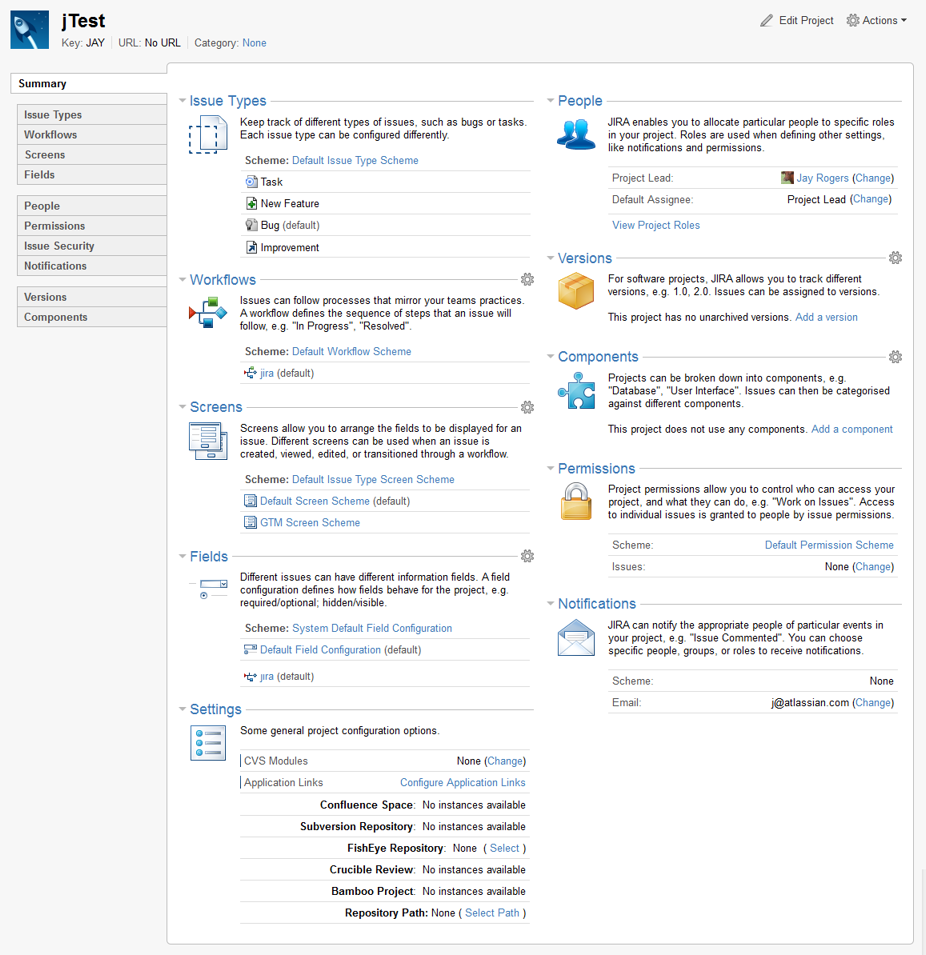The height and width of the screenshot is (955, 926).
Task: Collapse the Screens section
Action: (182, 407)
